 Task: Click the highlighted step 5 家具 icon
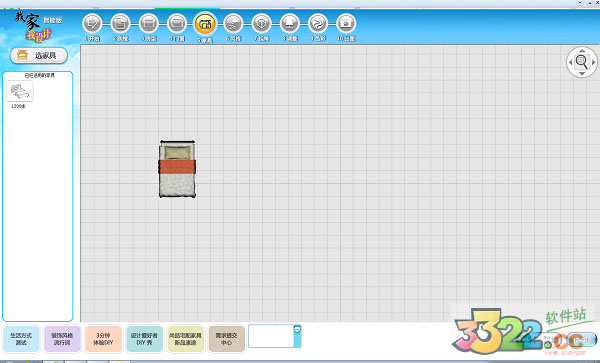pyautogui.click(x=205, y=24)
